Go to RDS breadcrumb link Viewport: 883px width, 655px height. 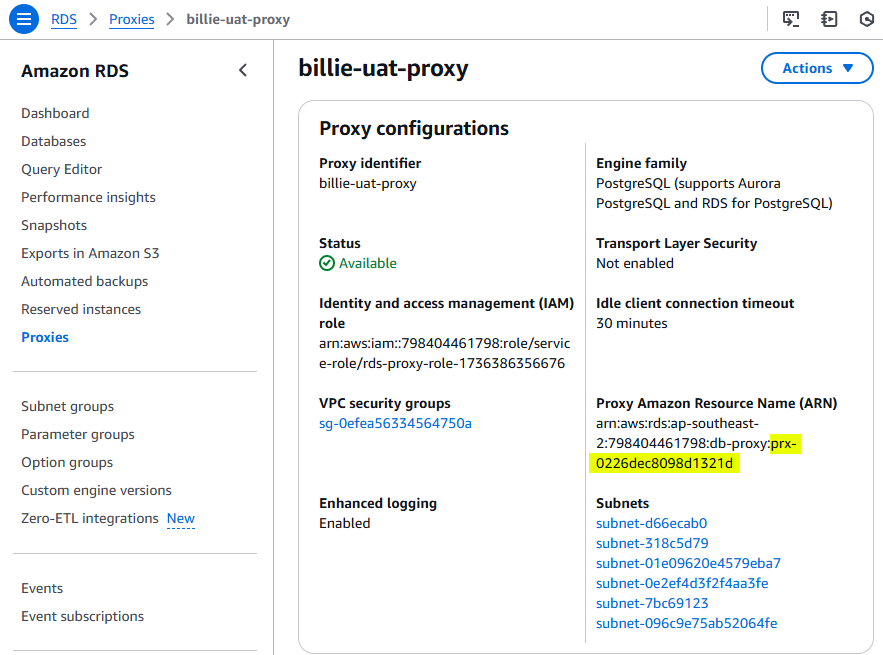(64, 19)
